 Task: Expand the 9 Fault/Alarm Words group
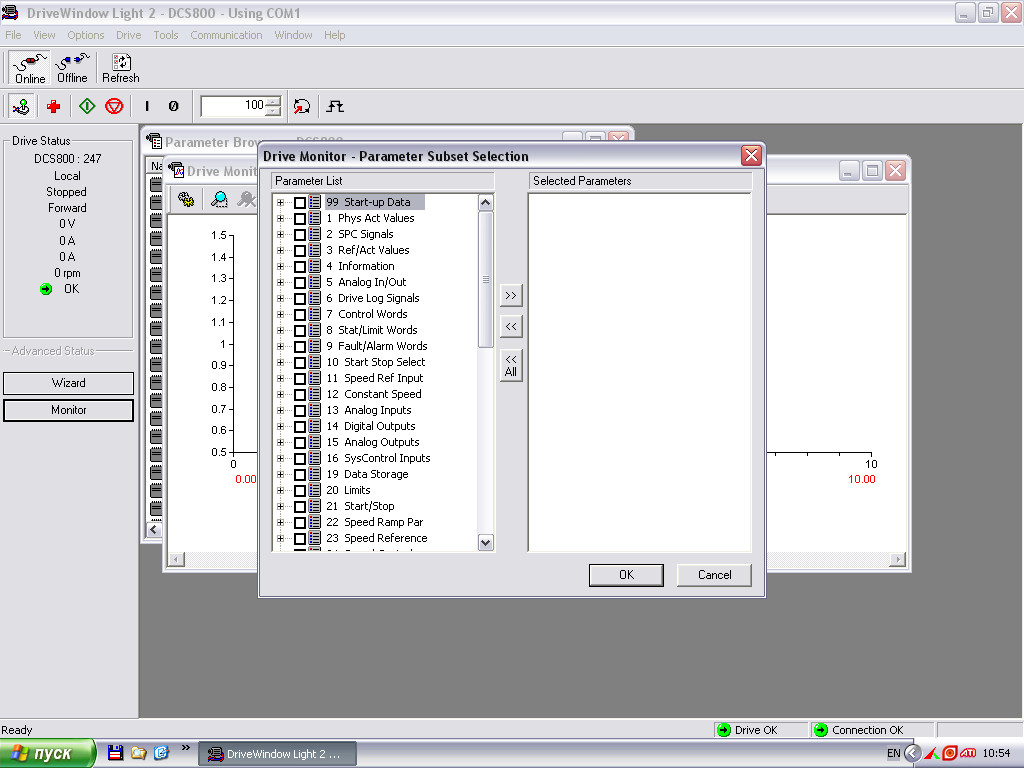click(x=281, y=346)
